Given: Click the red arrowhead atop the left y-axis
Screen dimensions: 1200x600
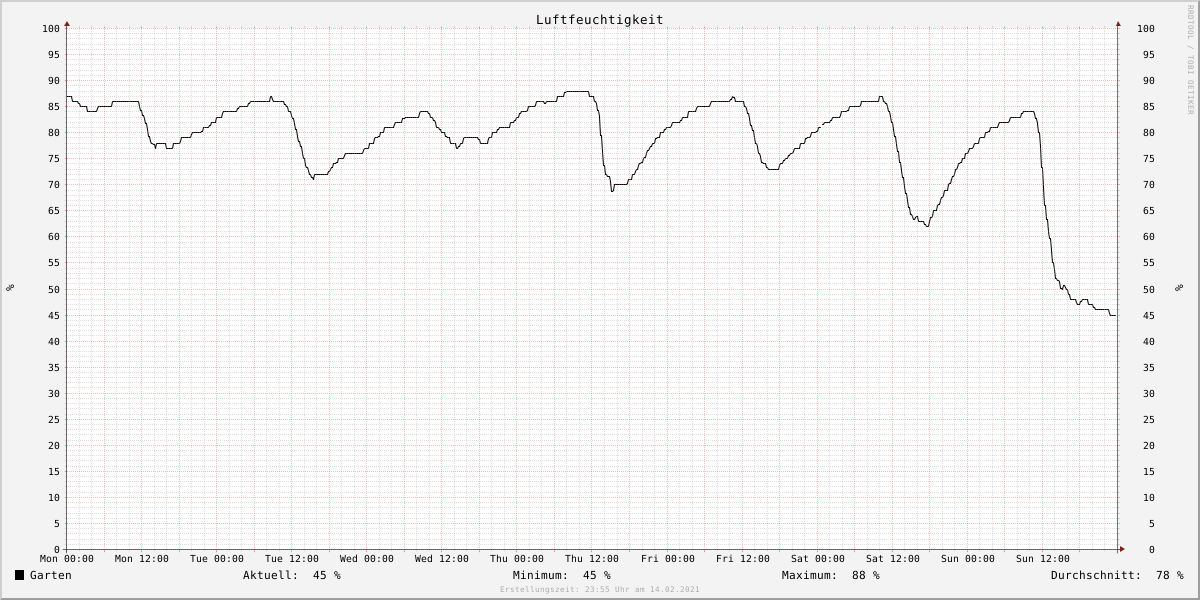Looking at the screenshot, I should click(x=67, y=23).
